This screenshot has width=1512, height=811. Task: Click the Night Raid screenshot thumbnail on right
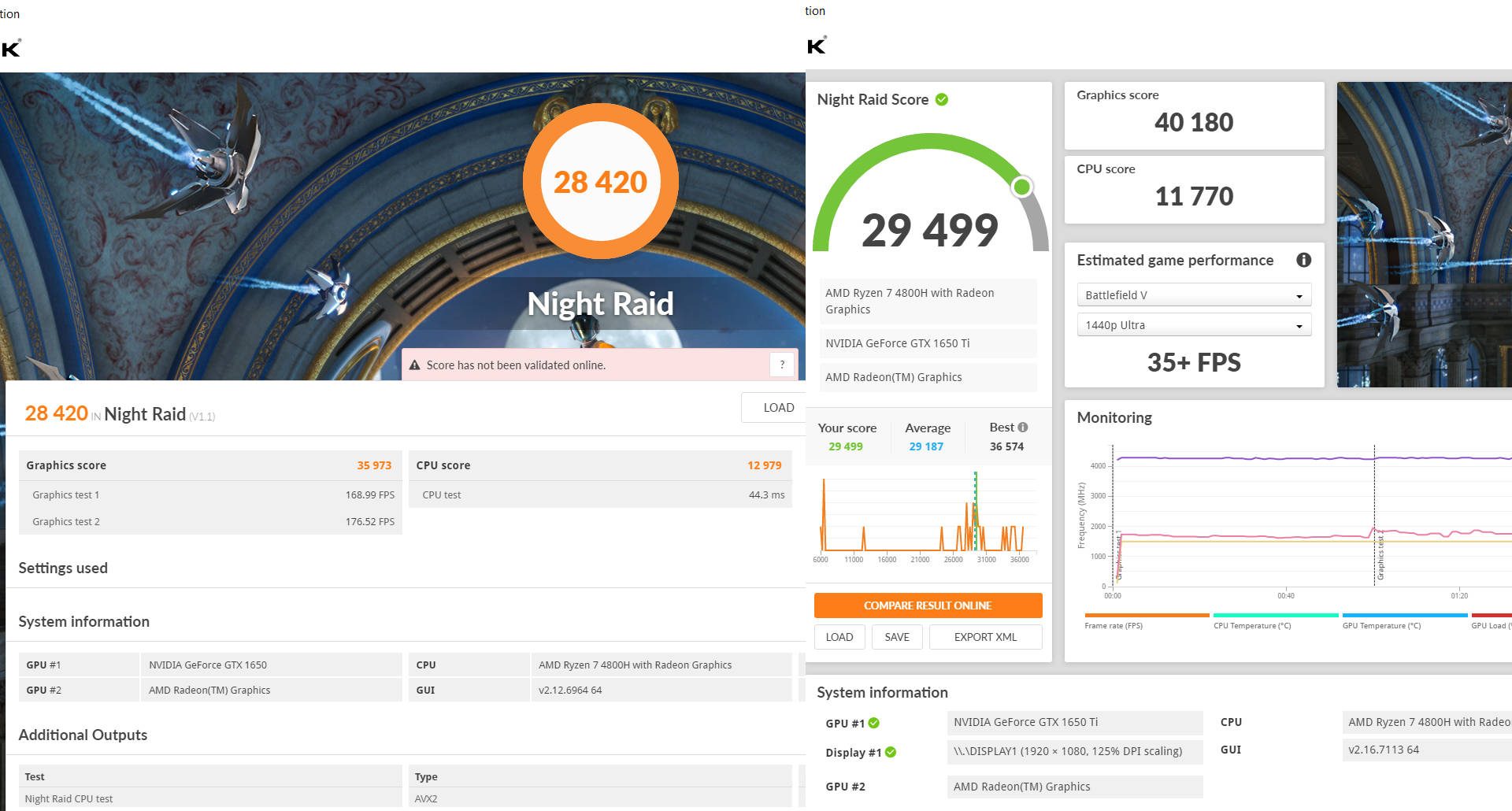click(1425, 235)
